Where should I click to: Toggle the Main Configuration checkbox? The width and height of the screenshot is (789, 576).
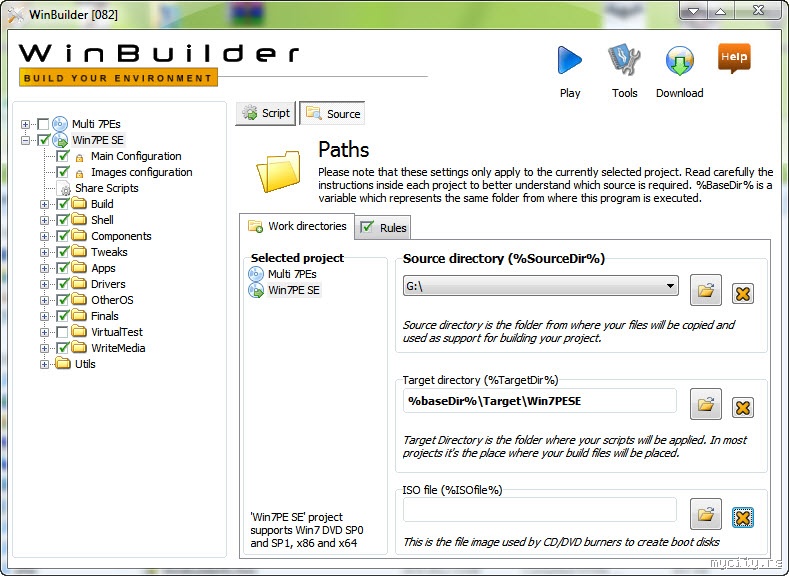tap(62, 156)
